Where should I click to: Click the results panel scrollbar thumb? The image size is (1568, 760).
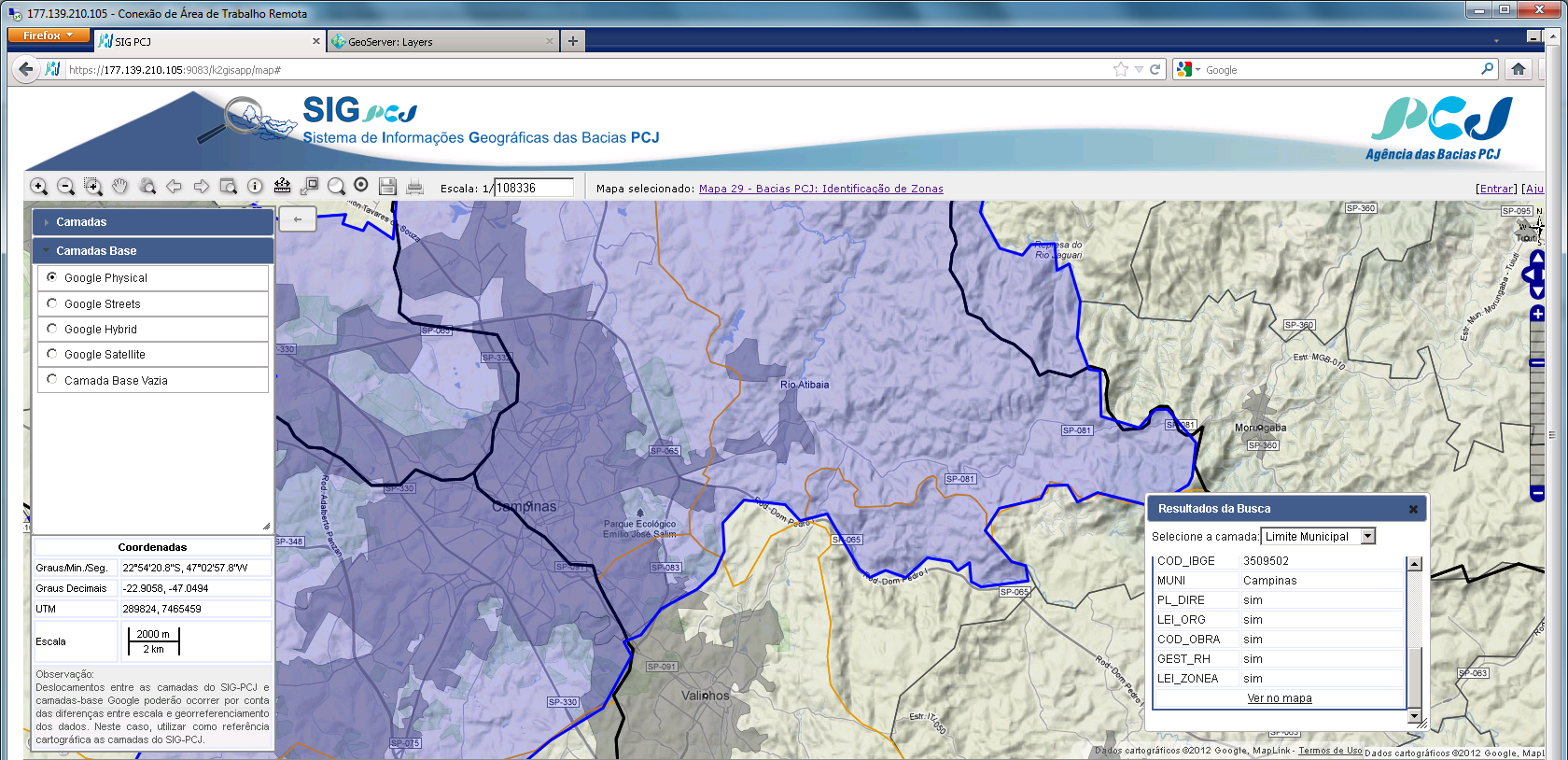(1414, 678)
